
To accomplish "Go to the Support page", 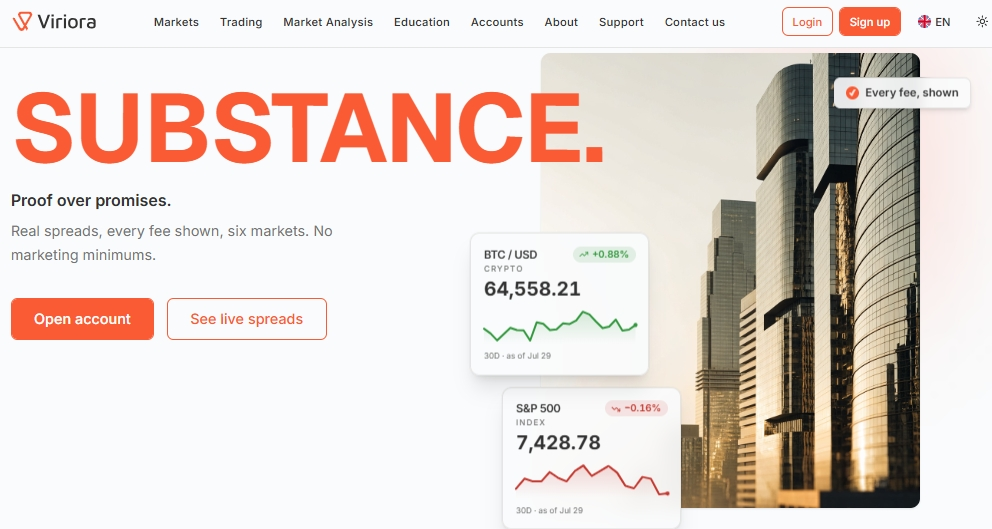I will tap(621, 22).
